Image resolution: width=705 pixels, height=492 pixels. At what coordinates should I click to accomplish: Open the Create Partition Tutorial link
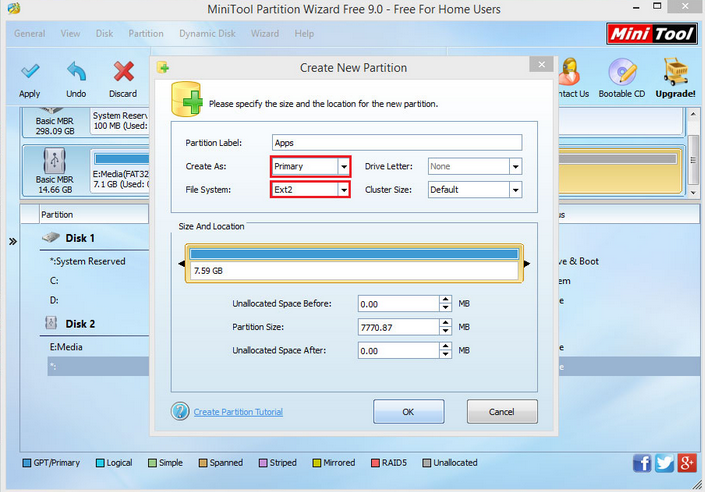coord(238,412)
